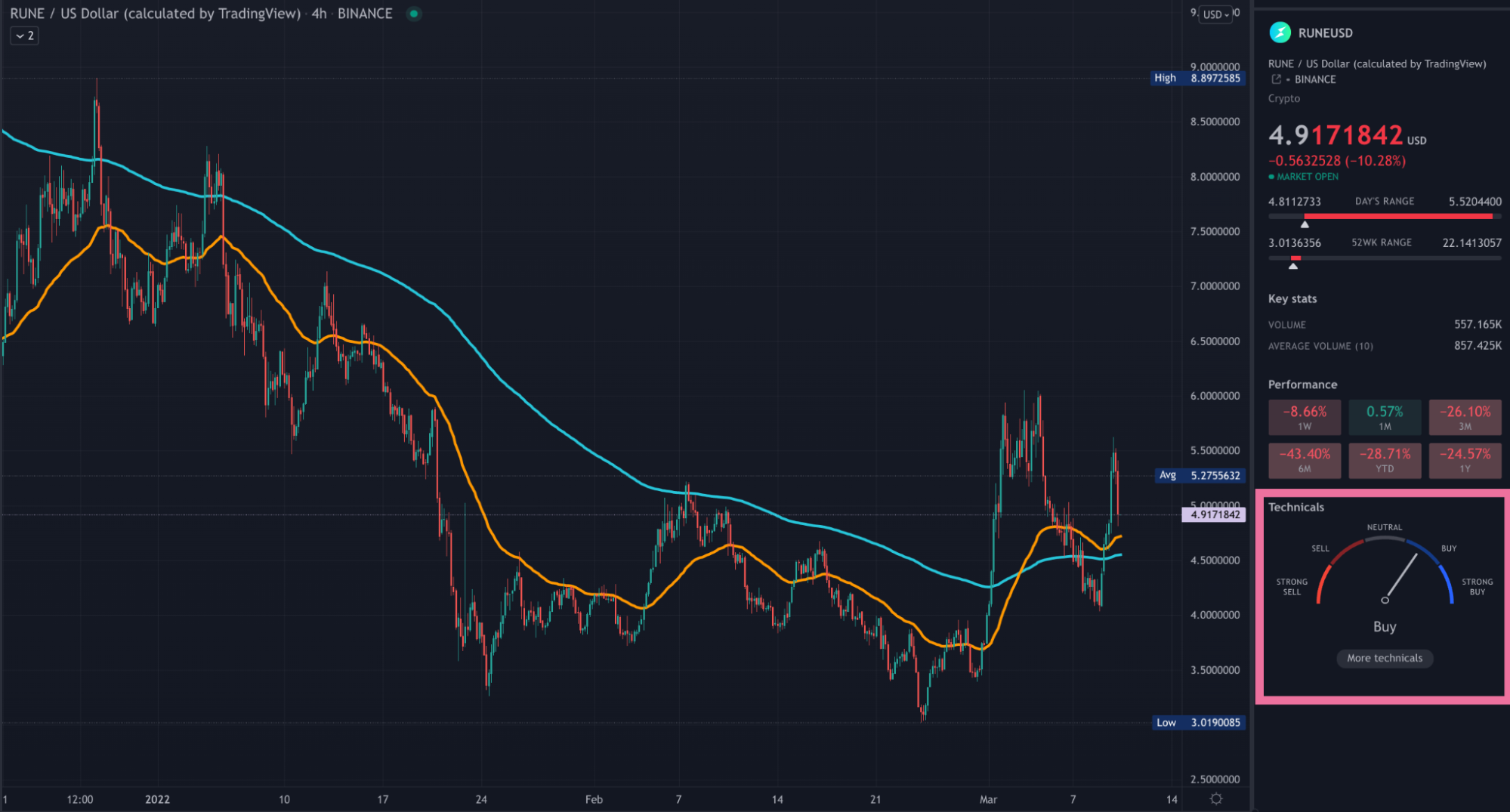Click the 2022 label on time axis
Image resolution: width=1510 pixels, height=812 pixels.
coord(157,799)
